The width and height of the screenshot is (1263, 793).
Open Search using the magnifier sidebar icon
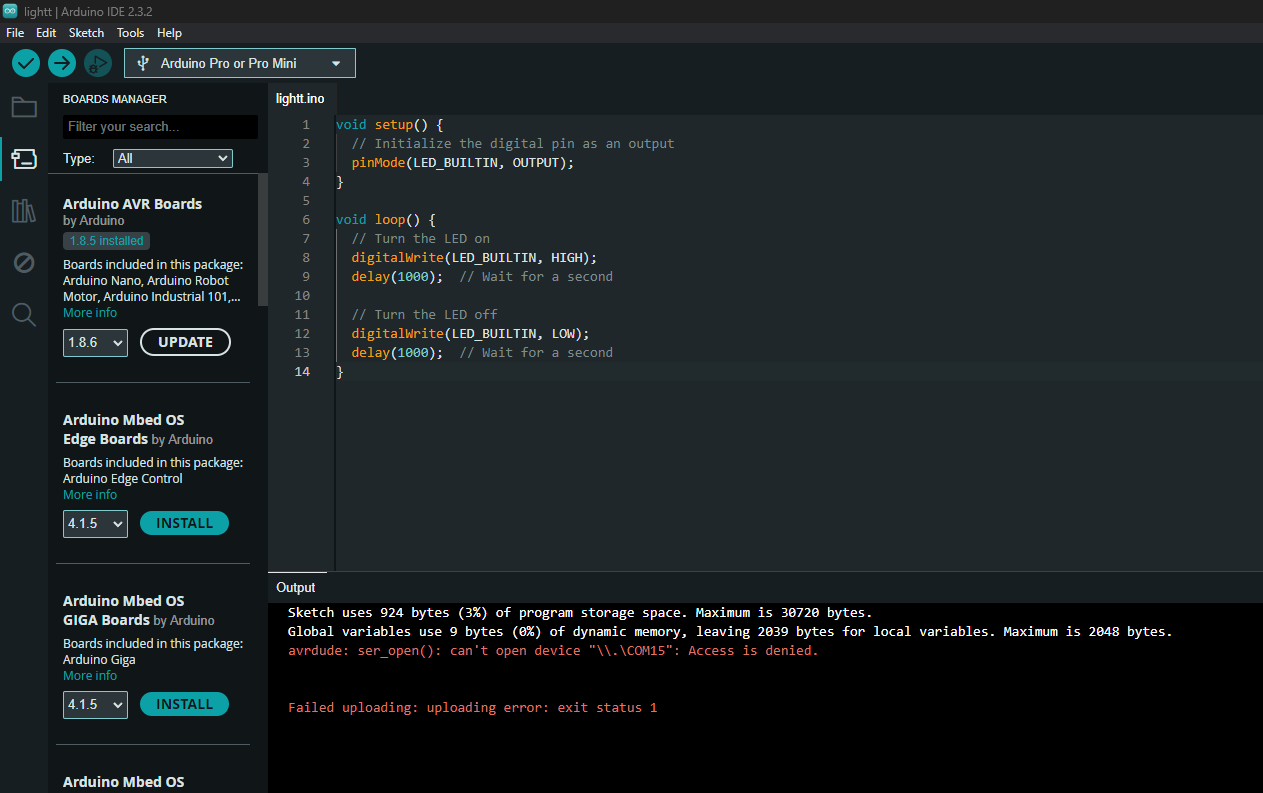[23, 314]
